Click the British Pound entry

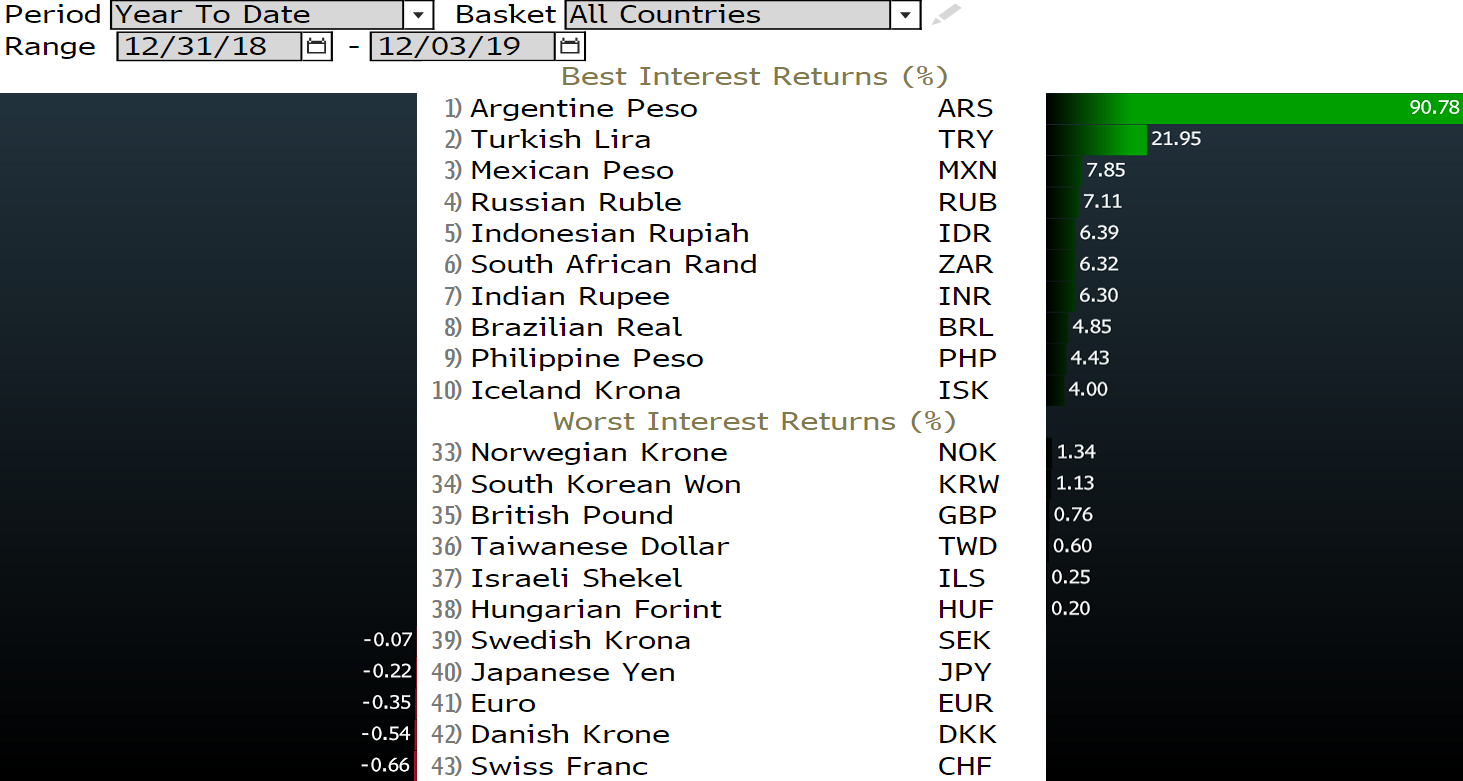pos(572,515)
